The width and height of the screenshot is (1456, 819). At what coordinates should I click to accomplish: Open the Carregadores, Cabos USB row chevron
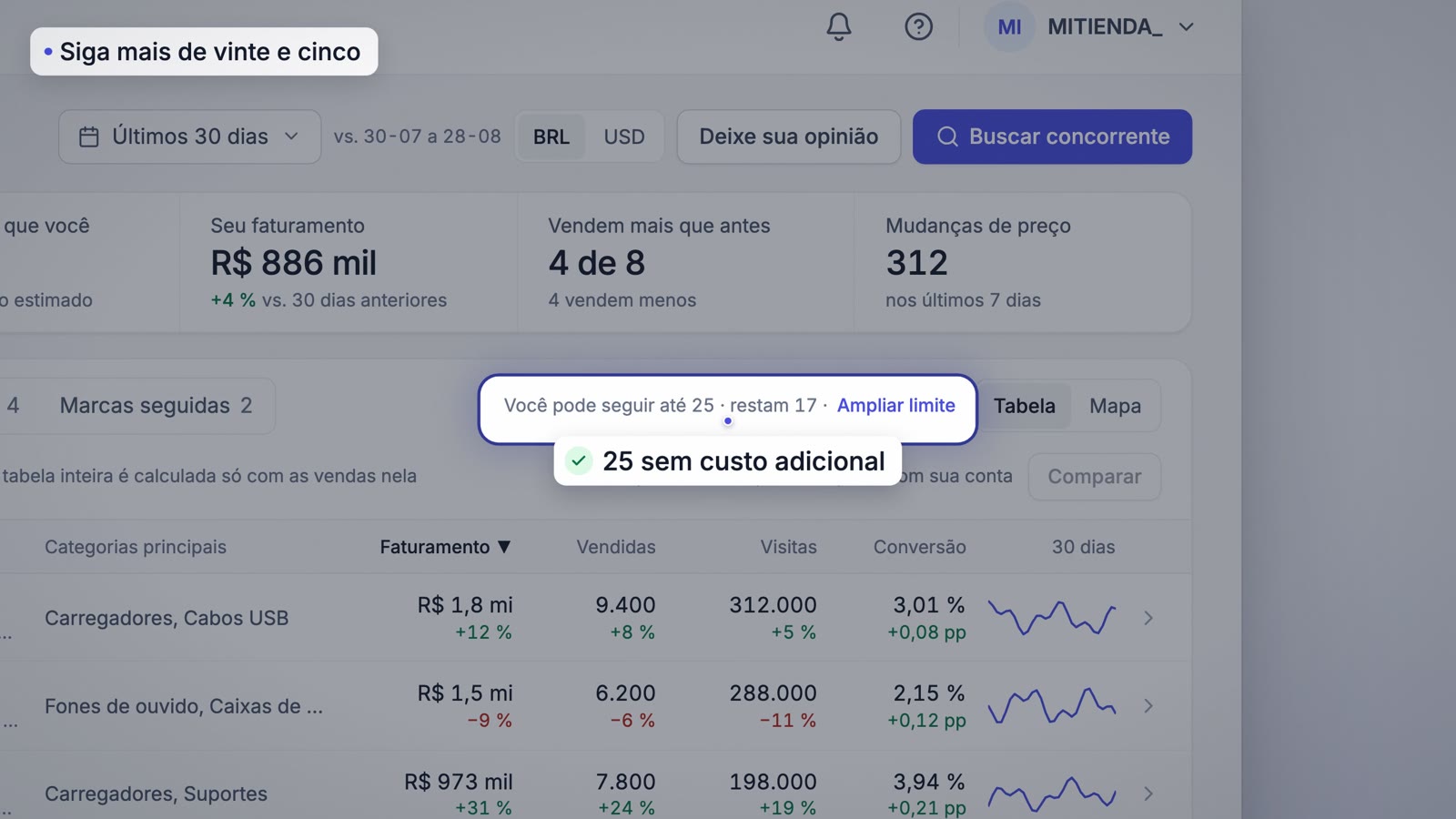coord(1148,618)
